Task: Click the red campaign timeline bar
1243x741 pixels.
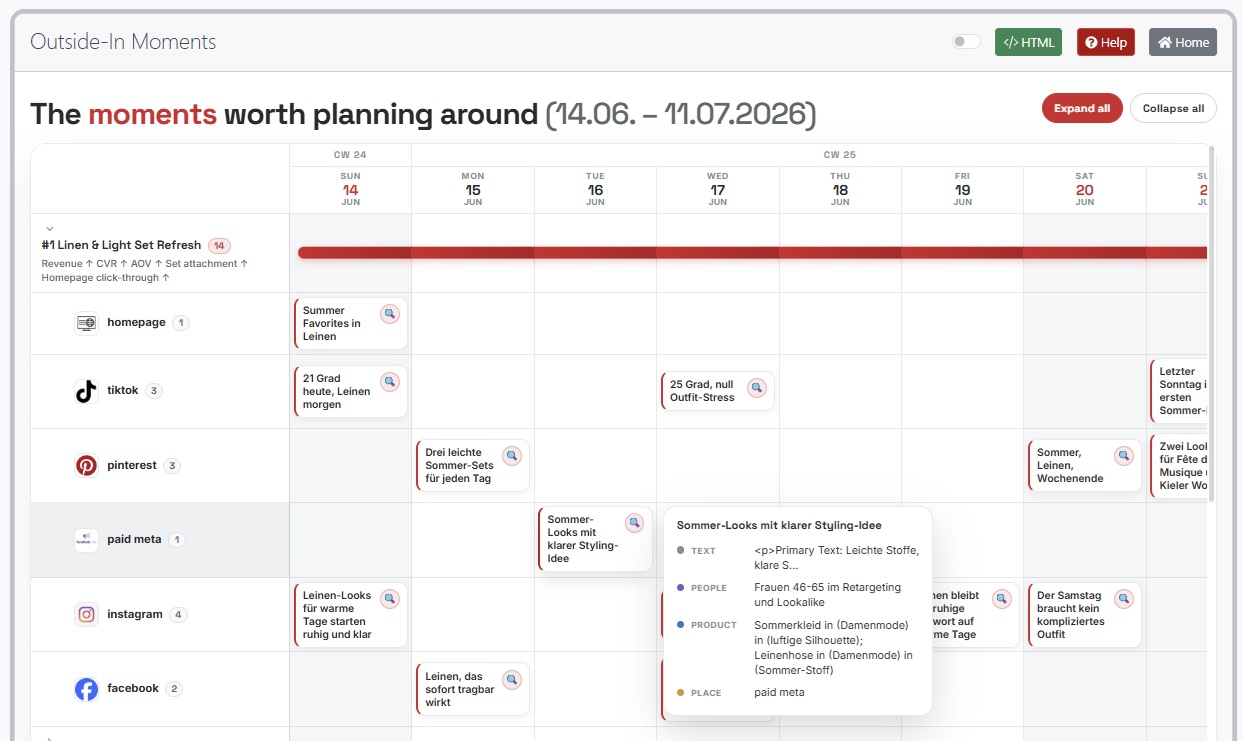Action: [x=752, y=253]
